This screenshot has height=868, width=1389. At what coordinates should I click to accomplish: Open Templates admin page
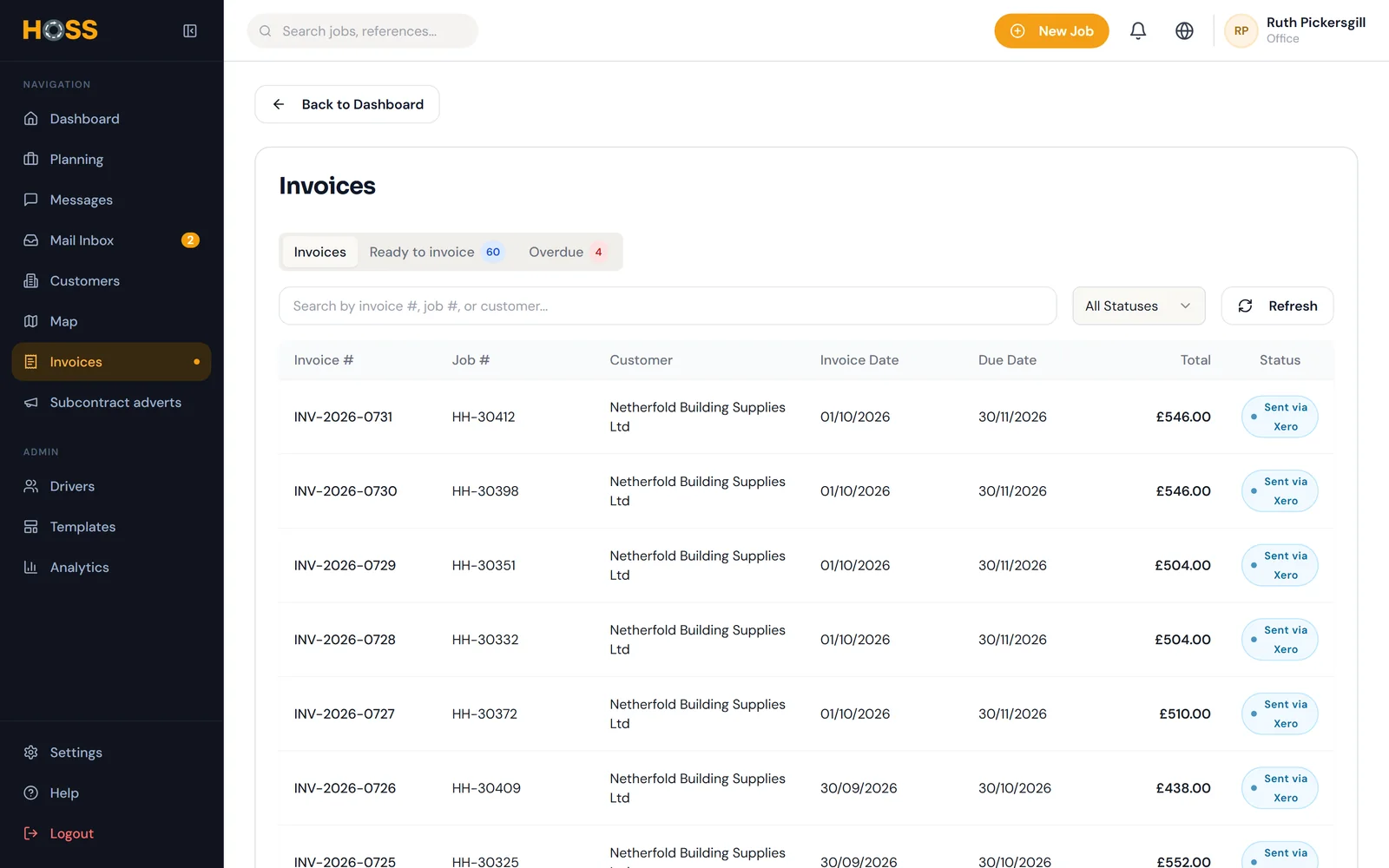[x=111, y=527]
